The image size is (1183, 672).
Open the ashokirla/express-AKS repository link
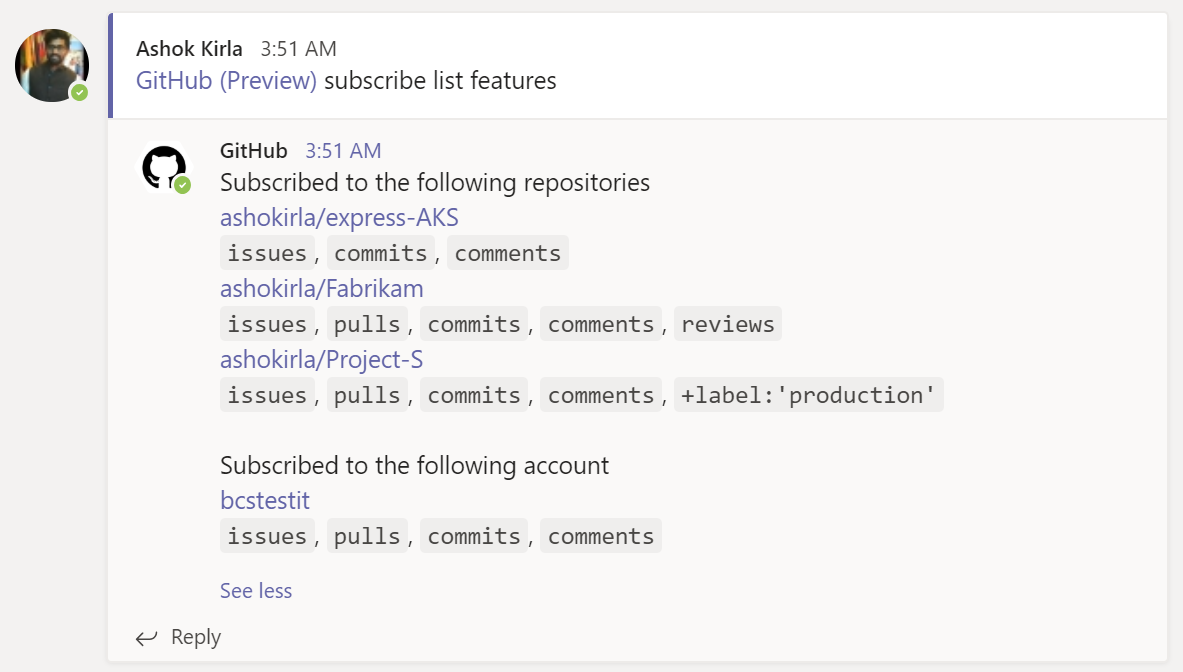point(339,218)
